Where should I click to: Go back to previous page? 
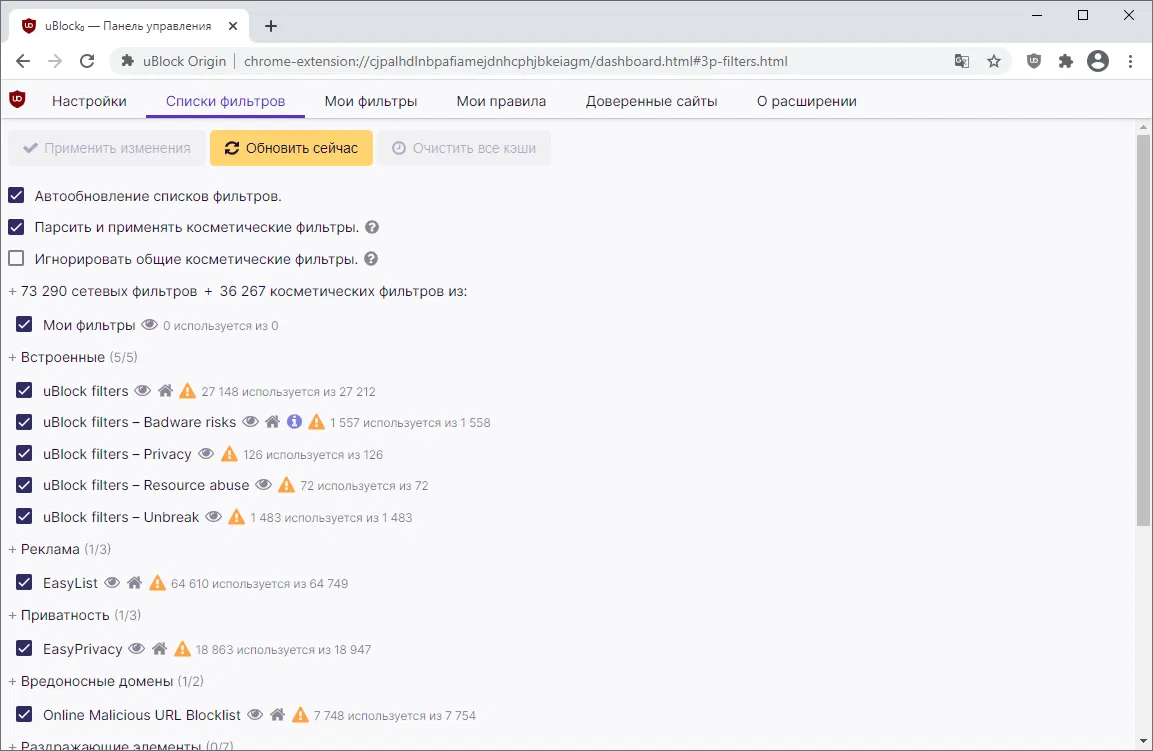(23, 61)
